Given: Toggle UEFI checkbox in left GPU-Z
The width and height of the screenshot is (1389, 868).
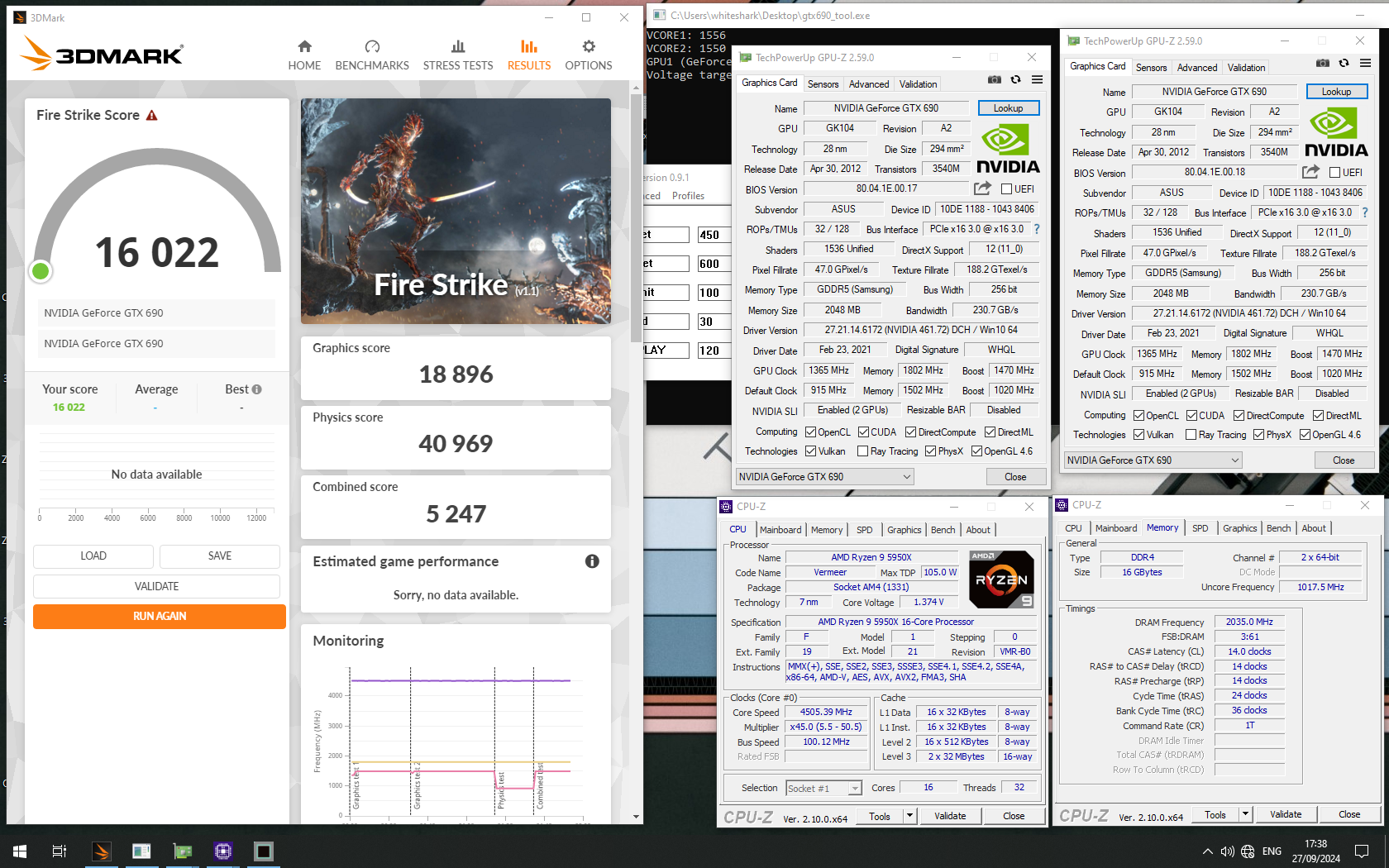Looking at the screenshot, I should (1007, 189).
